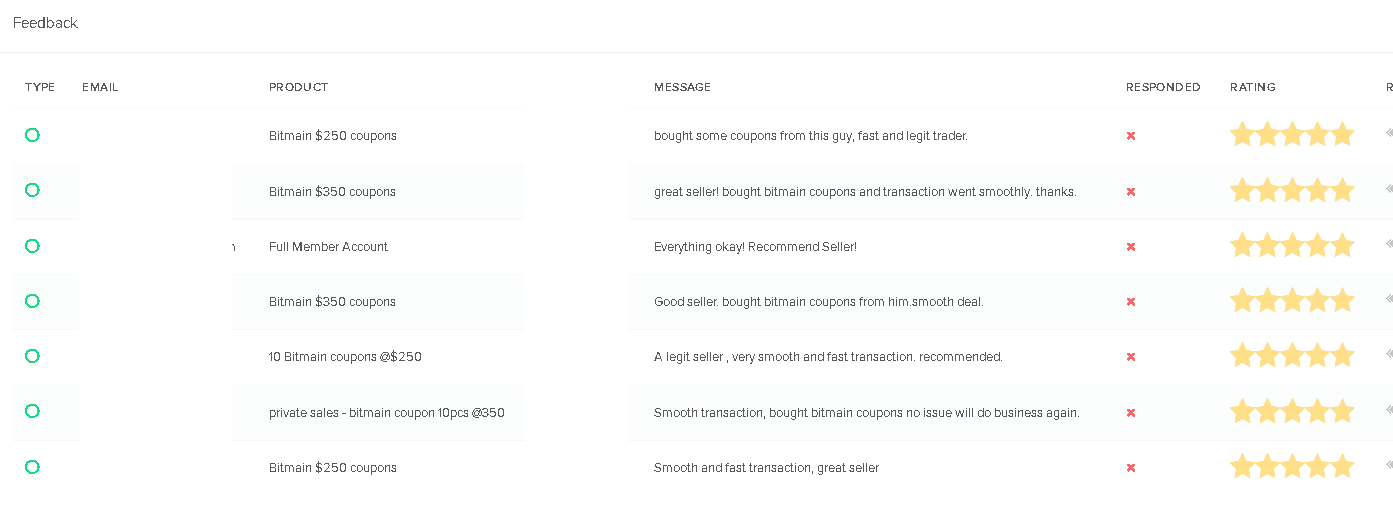Image resolution: width=1393 pixels, height=507 pixels.
Task: Click reply arrow icon in 'Everything okay! Recommend Seller!' row
Action: pyautogui.click(x=1389, y=243)
